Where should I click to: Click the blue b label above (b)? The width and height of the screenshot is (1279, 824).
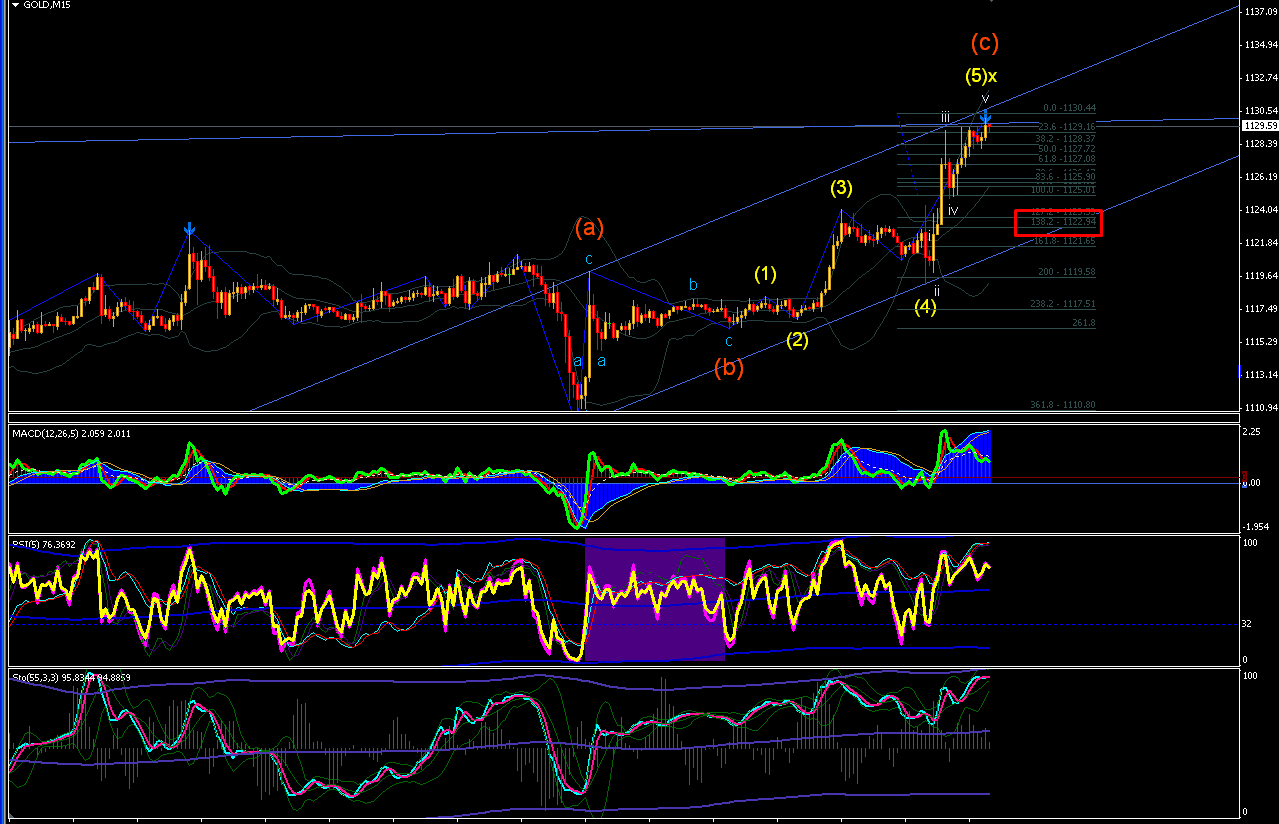692,285
